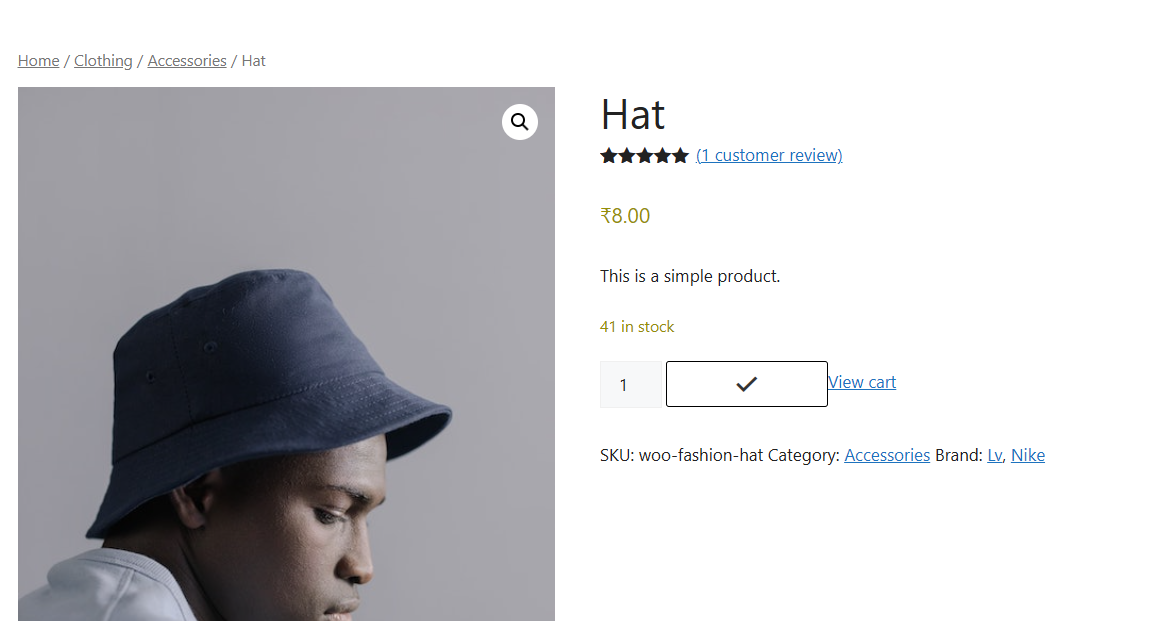Open the Nike brand link

(x=1028, y=455)
